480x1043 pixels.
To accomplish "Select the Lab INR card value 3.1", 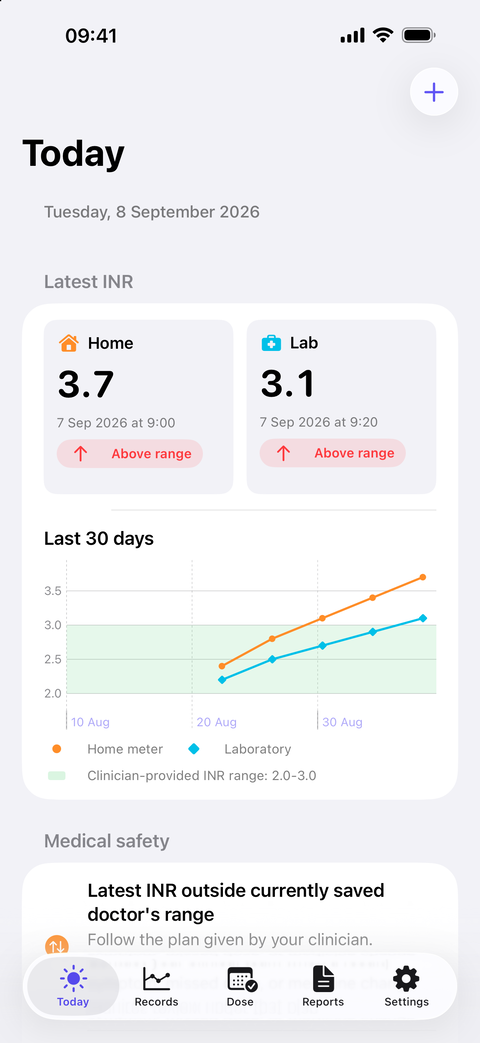I will 287,384.
